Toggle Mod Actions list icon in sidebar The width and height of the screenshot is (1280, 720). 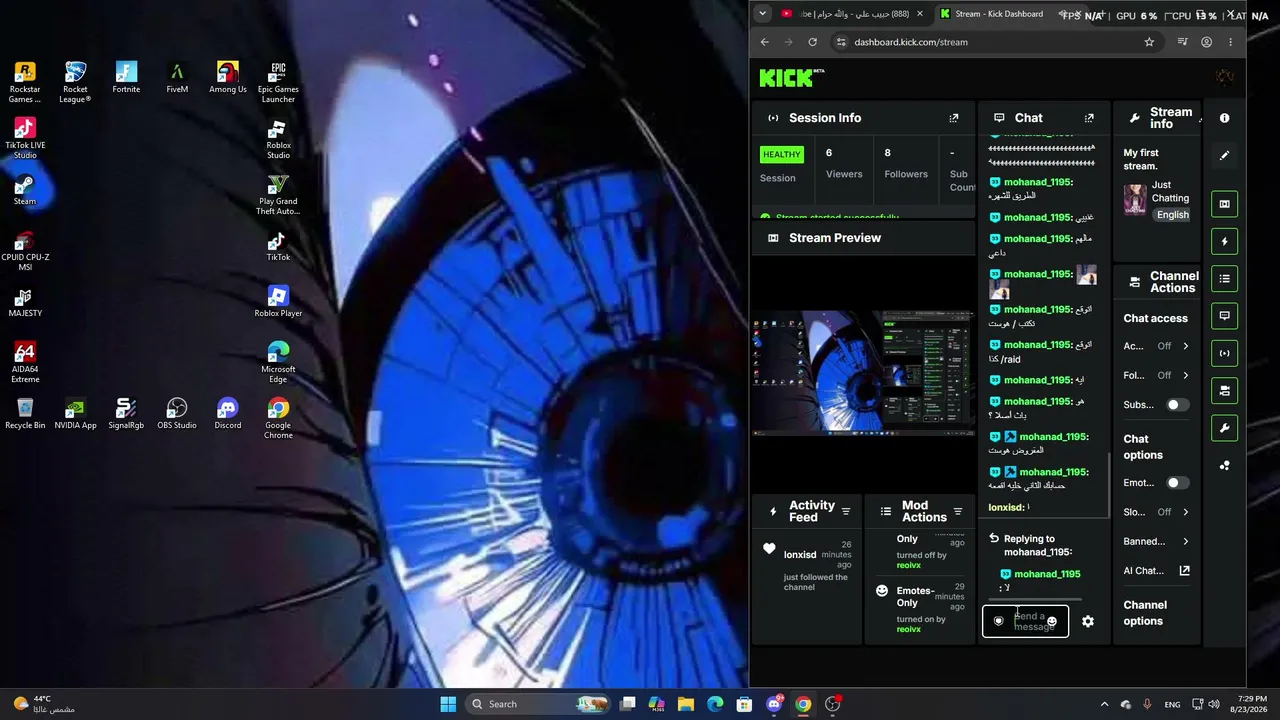click(1225, 278)
